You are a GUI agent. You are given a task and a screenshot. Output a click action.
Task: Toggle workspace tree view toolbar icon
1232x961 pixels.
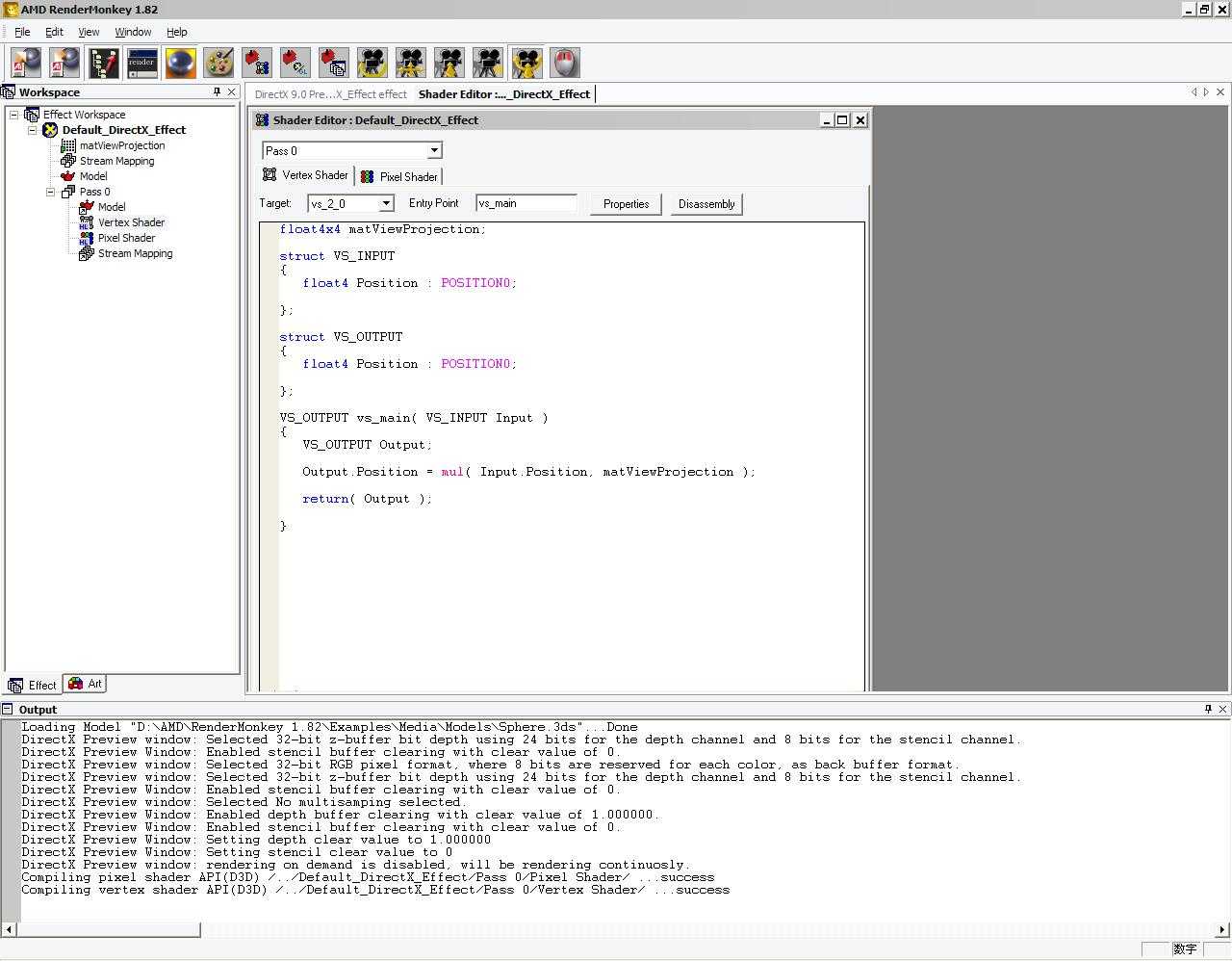click(x=103, y=63)
